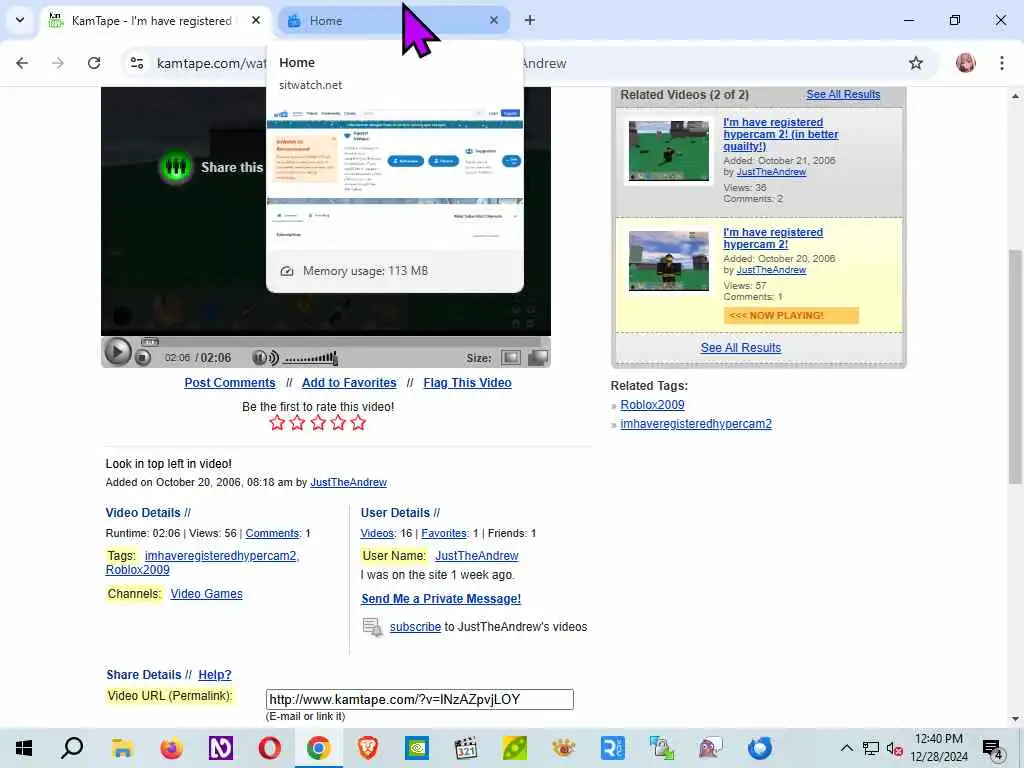Open NVIDIA app from the taskbar

click(x=417, y=748)
